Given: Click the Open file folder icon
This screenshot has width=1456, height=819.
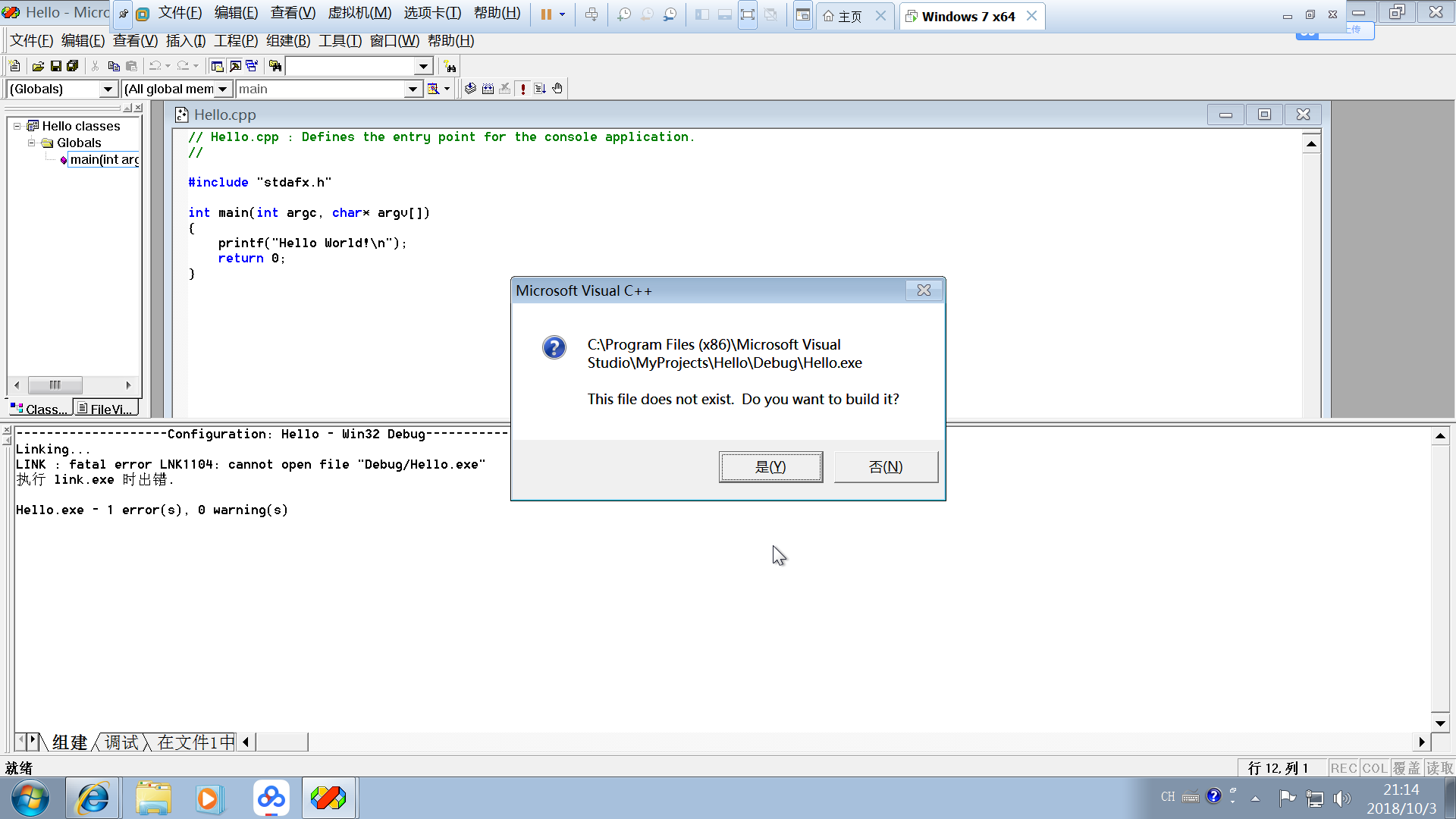Looking at the screenshot, I should pyautogui.click(x=38, y=67).
